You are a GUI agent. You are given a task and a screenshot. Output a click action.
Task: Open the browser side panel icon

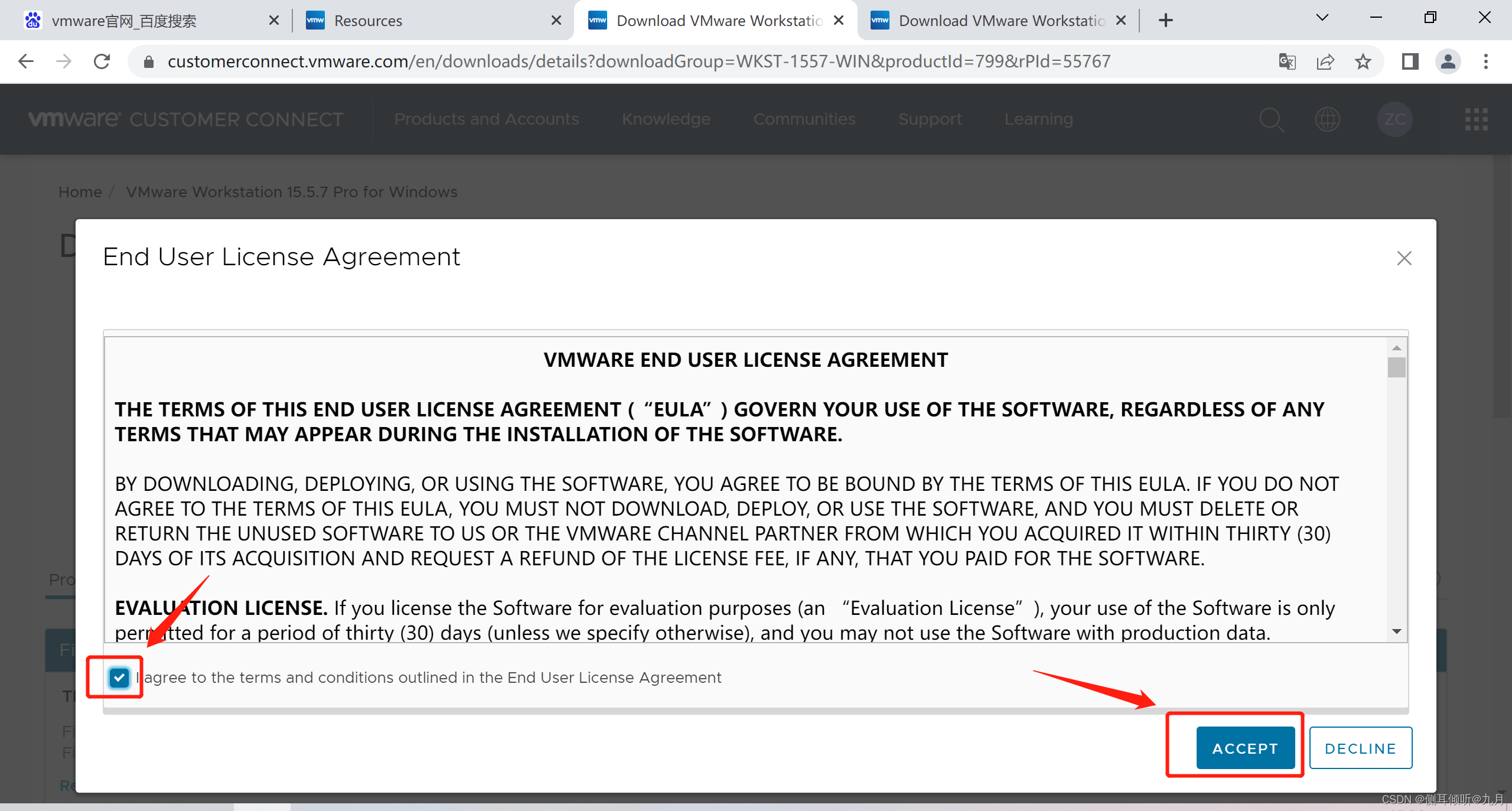pyautogui.click(x=1410, y=61)
